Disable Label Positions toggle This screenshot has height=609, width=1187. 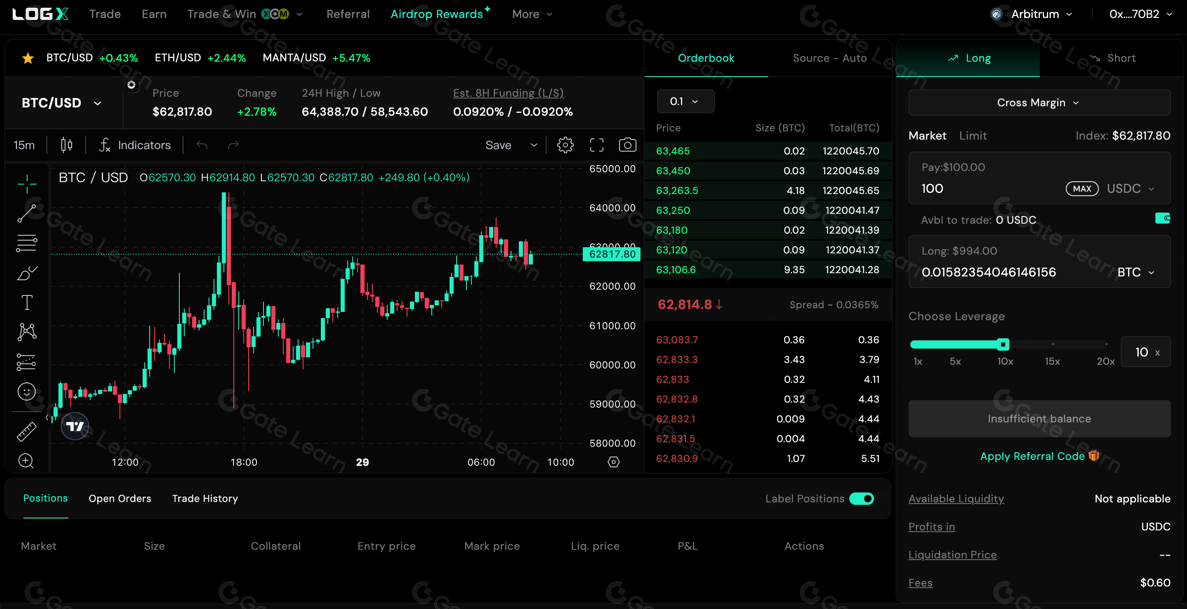tap(862, 497)
